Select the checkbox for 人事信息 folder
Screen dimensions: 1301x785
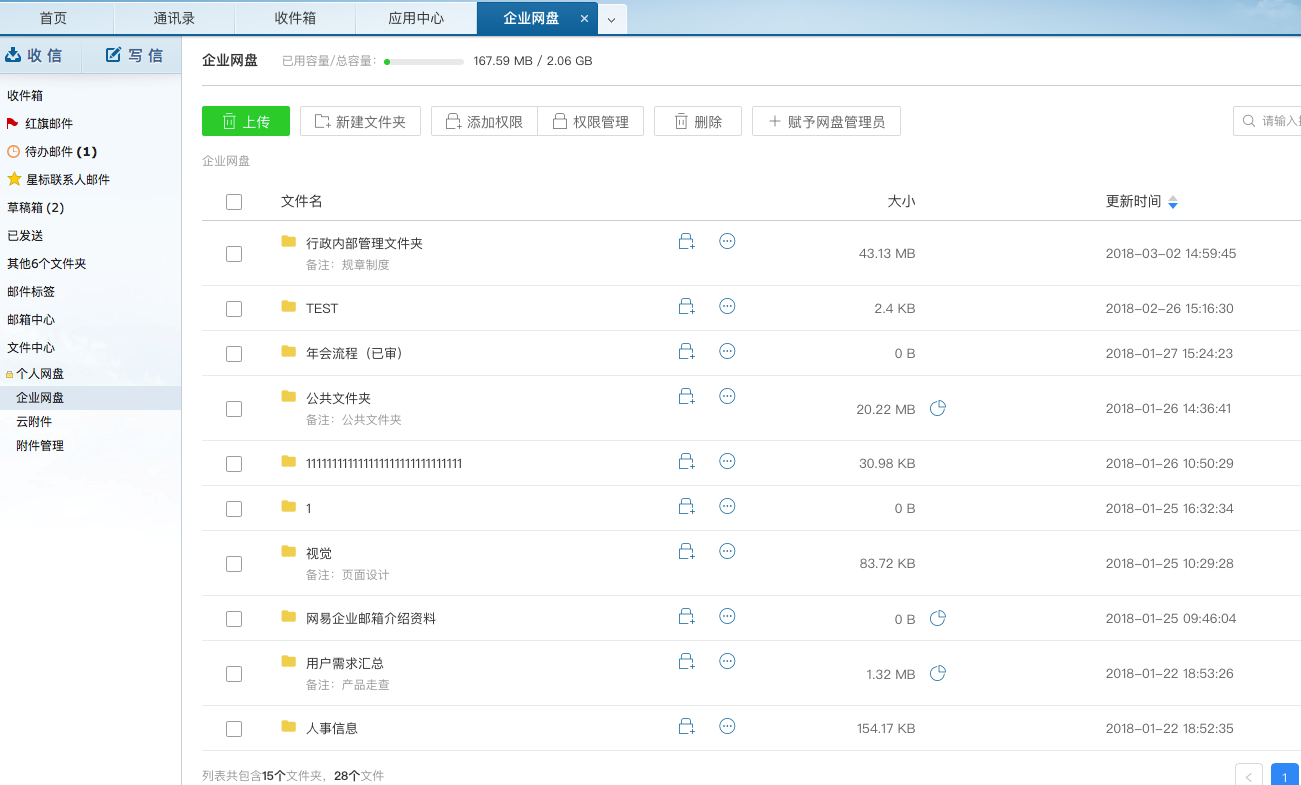(234, 729)
